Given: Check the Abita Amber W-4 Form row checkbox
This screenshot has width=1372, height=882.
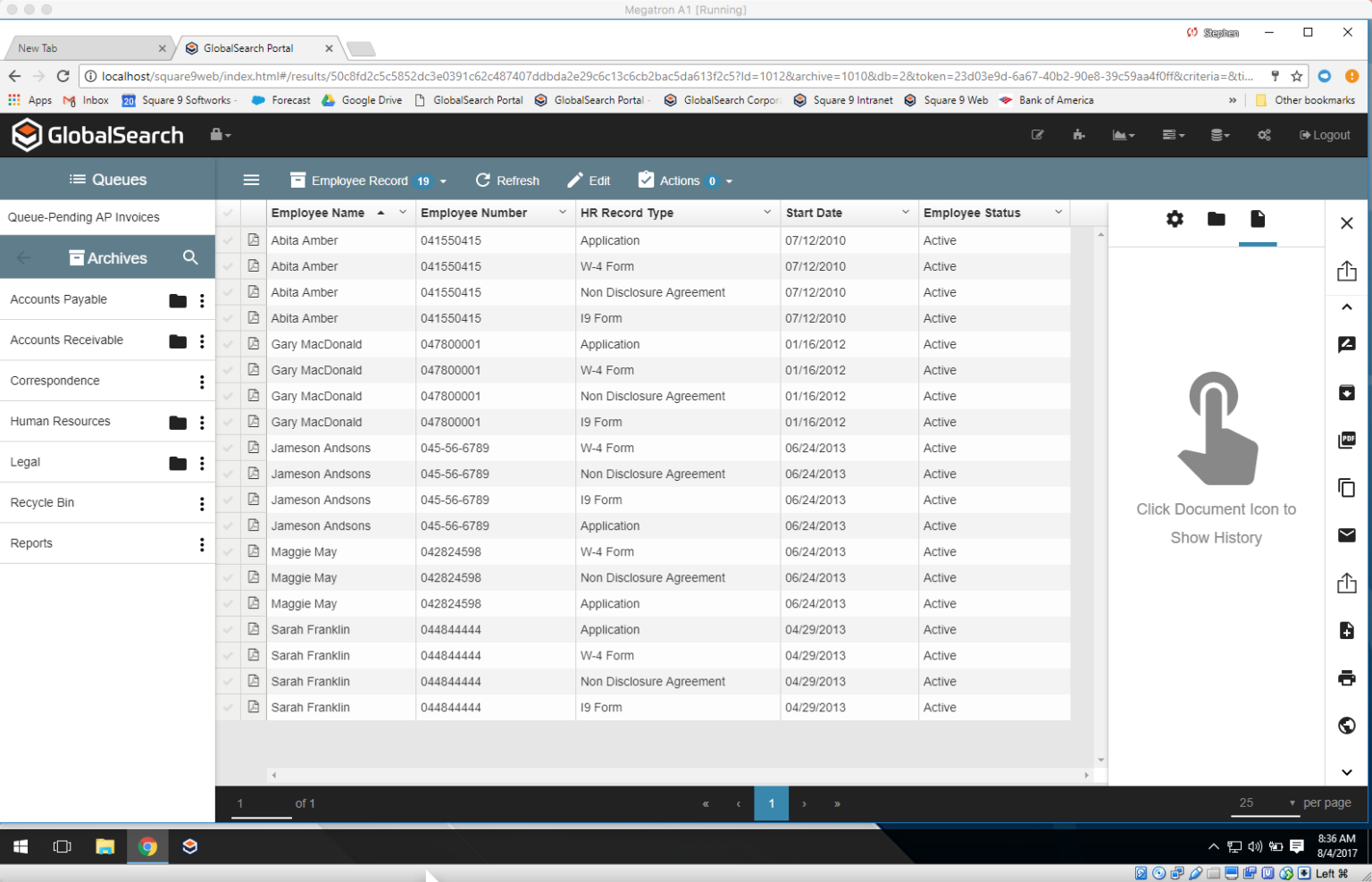Looking at the screenshot, I should coord(228,266).
